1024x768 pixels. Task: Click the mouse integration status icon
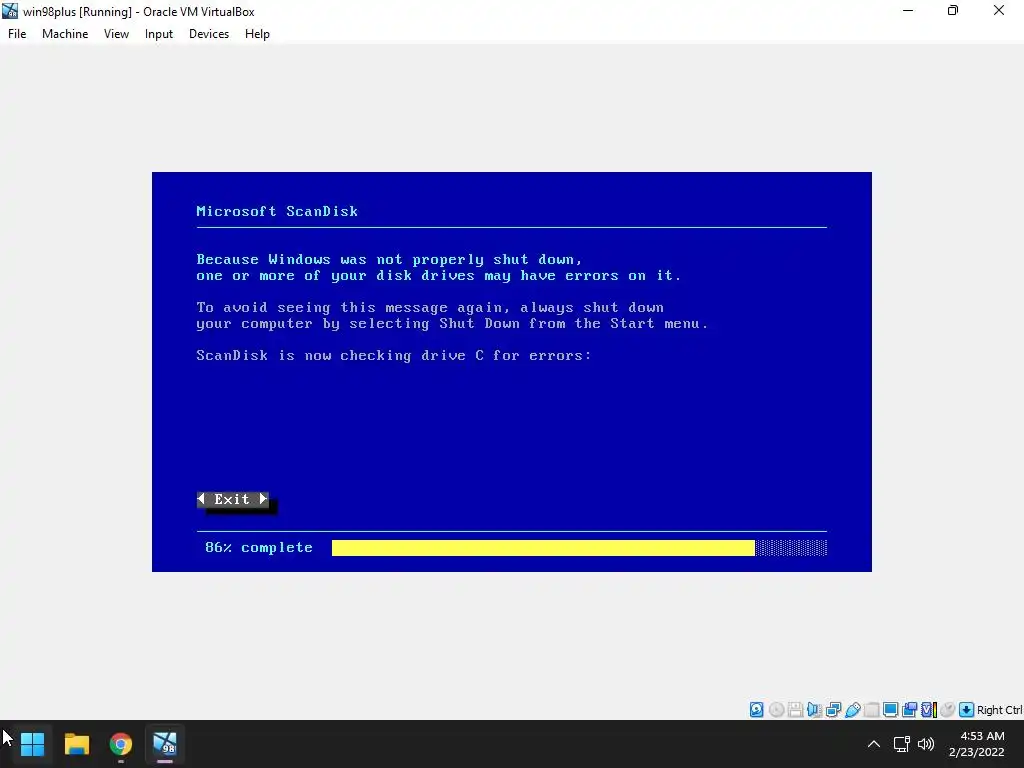click(x=948, y=709)
